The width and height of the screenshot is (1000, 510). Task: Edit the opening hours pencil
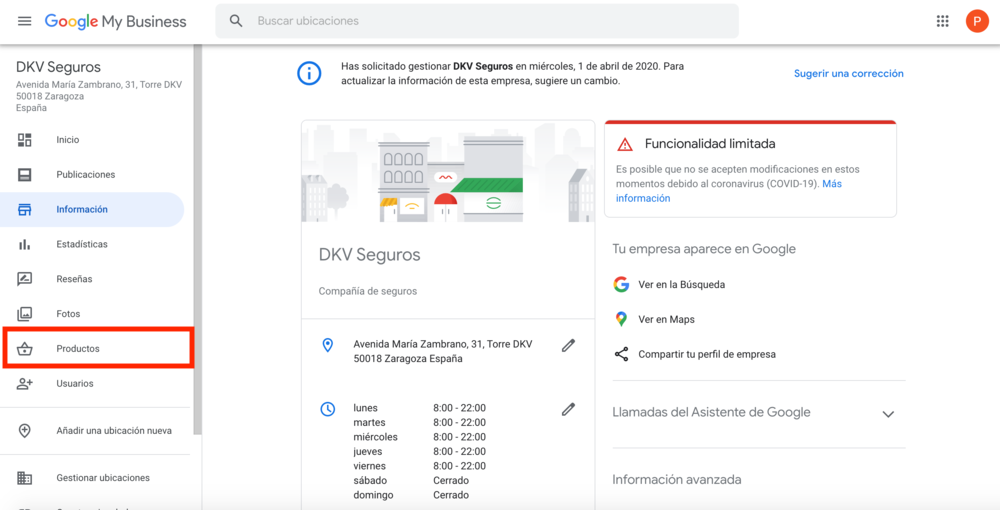point(568,409)
